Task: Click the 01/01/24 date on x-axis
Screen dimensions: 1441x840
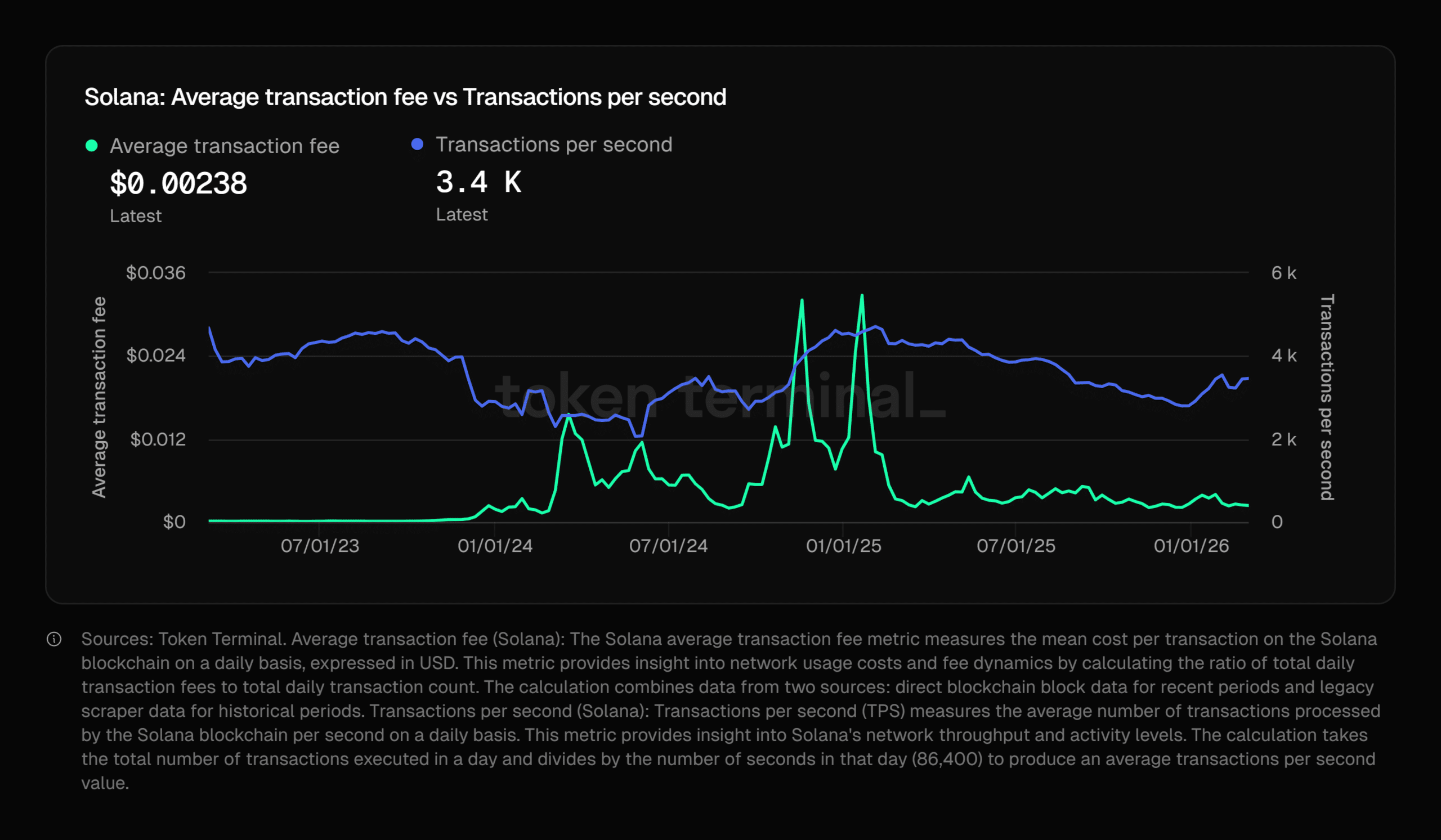Action: pos(495,546)
